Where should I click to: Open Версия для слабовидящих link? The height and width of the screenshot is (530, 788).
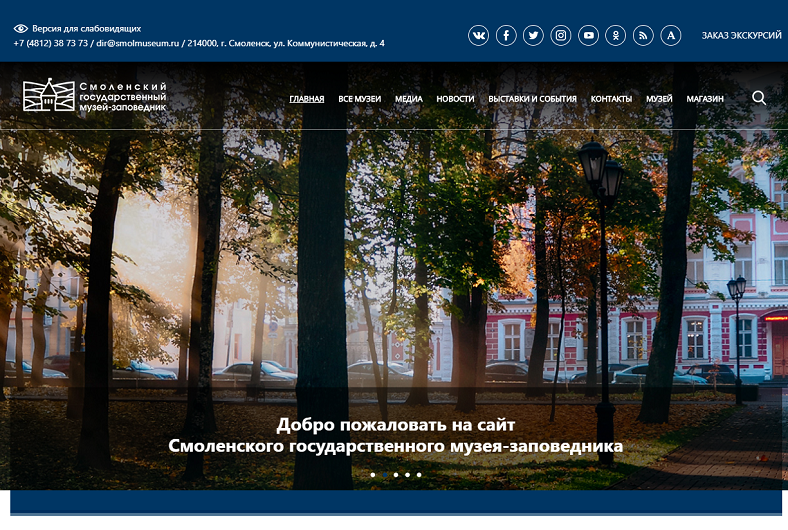click(86, 29)
